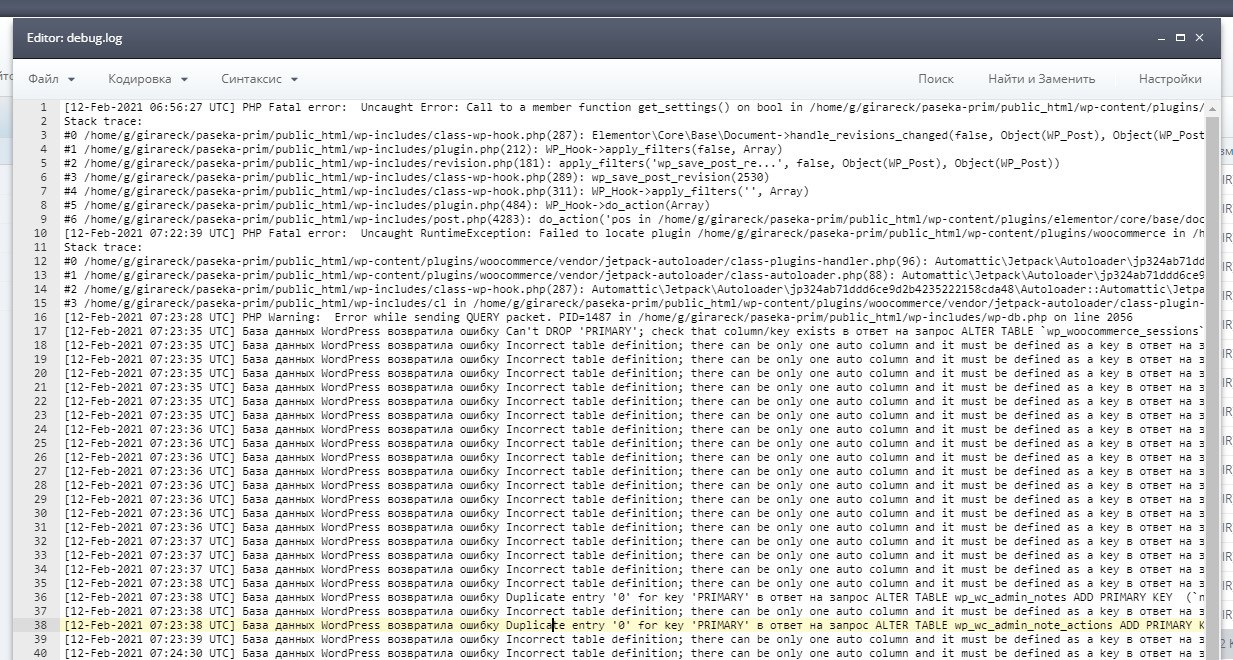Click the "Can't DROP 'PRIMARY'" log line
This screenshot has width=1233, height=660.
coord(635,331)
